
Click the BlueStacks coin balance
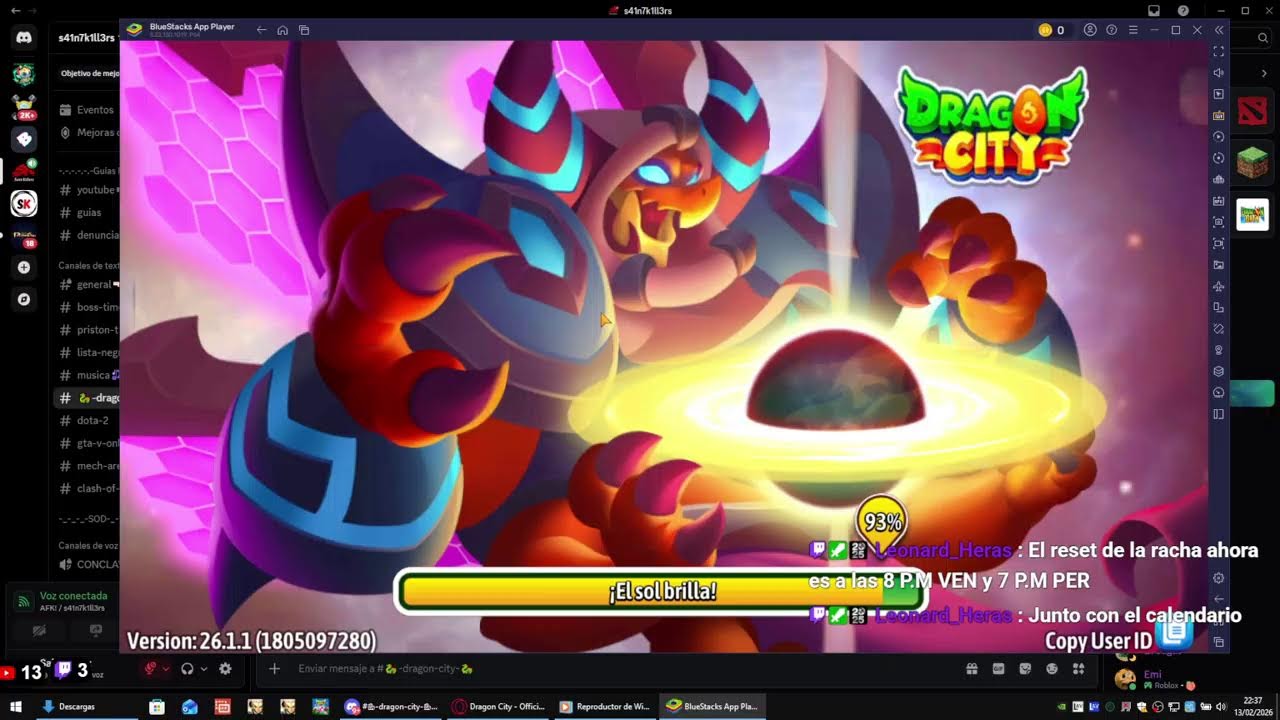[x=1051, y=30]
